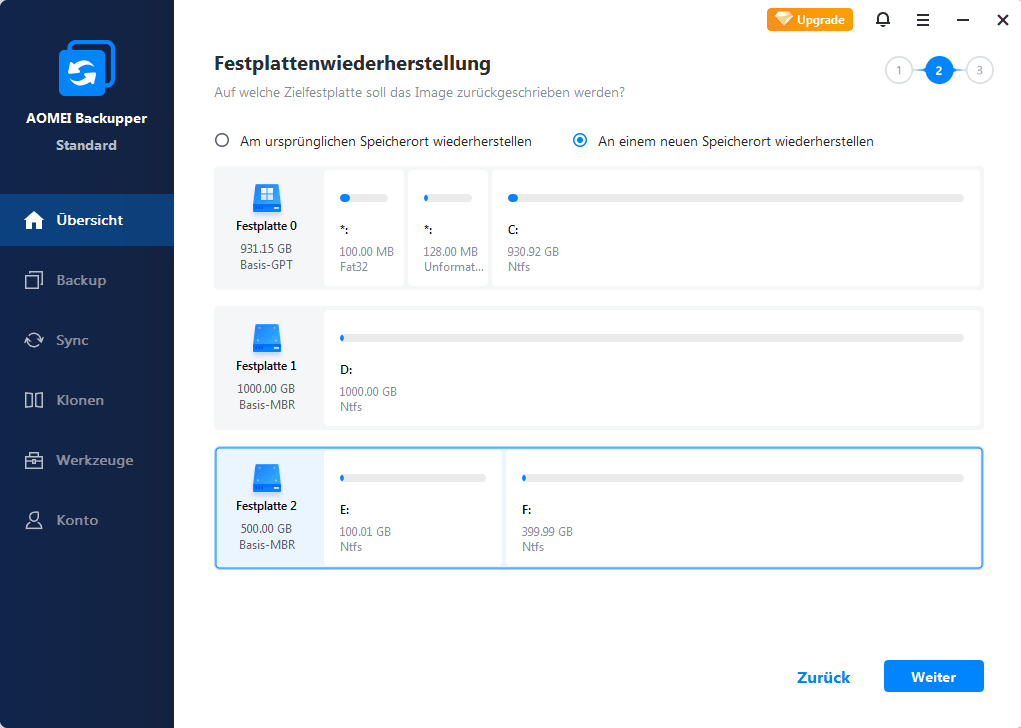Select 'Am ursprünglichen Speicherort wiederherstellen' option
Image resolution: width=1021 pixels, height=728 pixels.
tap(222, 141)
